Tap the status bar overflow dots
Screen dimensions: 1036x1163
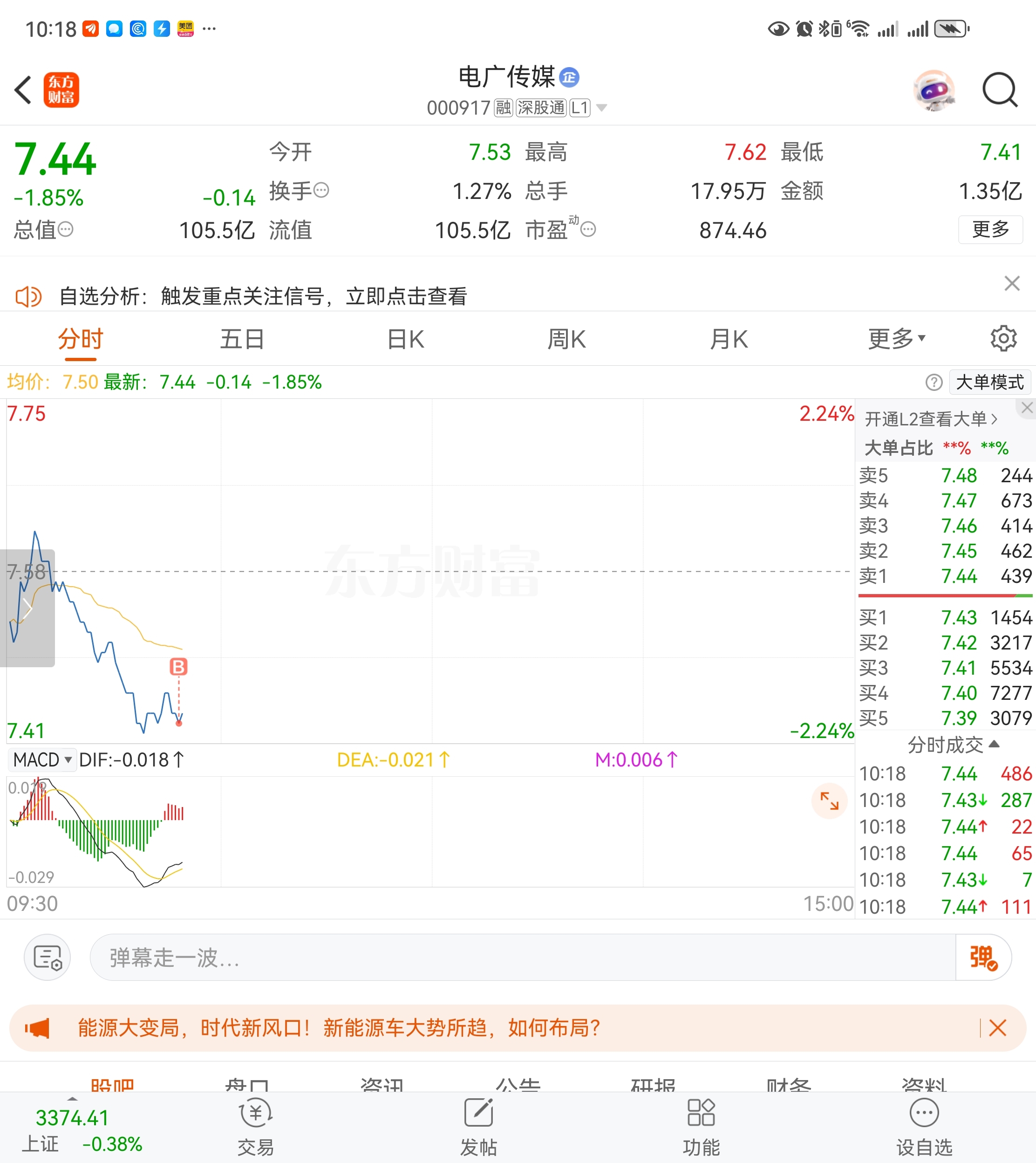tap(209, 28)
